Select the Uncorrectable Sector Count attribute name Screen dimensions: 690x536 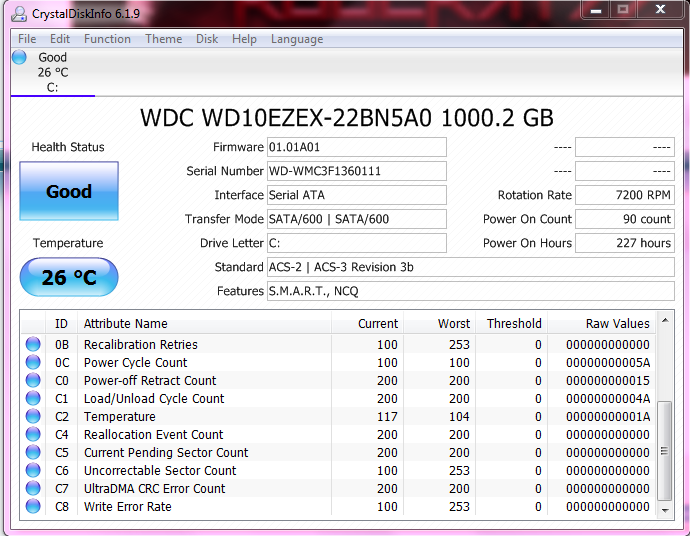coord(160,470)
